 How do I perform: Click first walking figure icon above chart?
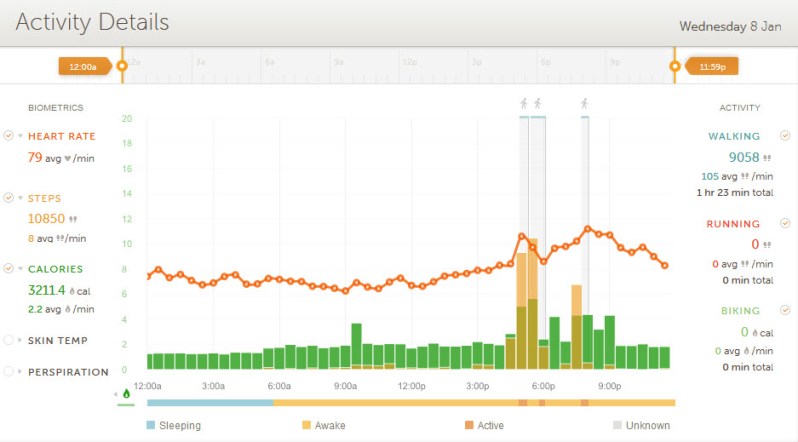(x=523, y=103)
